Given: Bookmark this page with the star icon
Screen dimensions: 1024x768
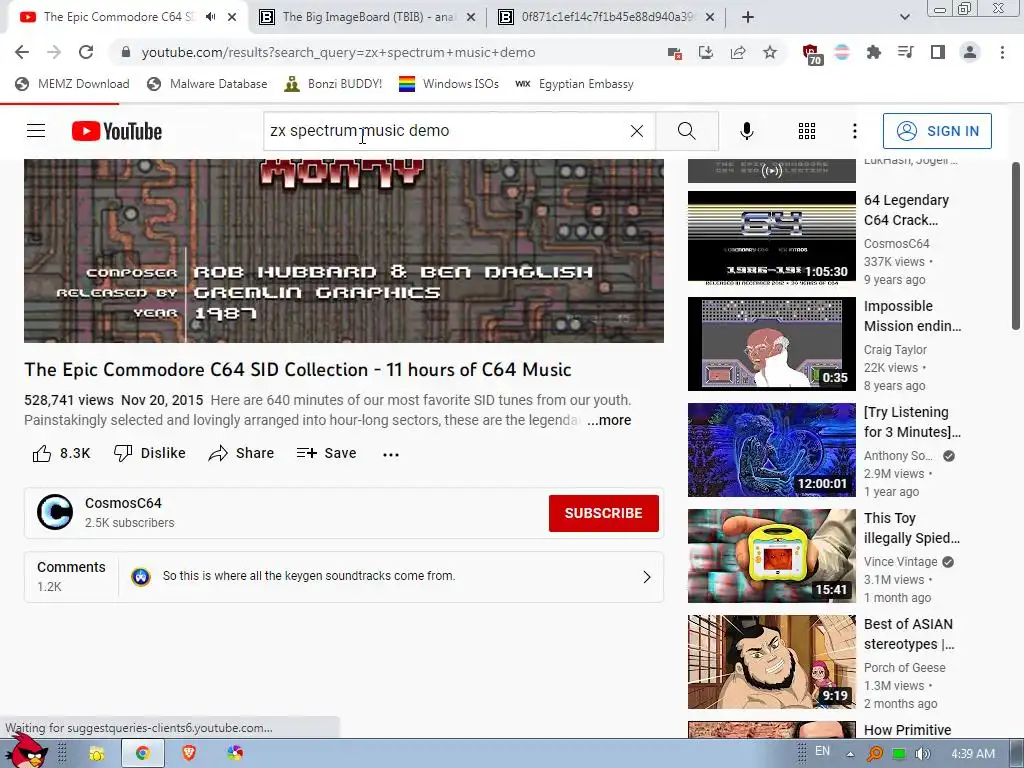Looking at the screenshot, I should click(x=770, y=52).
